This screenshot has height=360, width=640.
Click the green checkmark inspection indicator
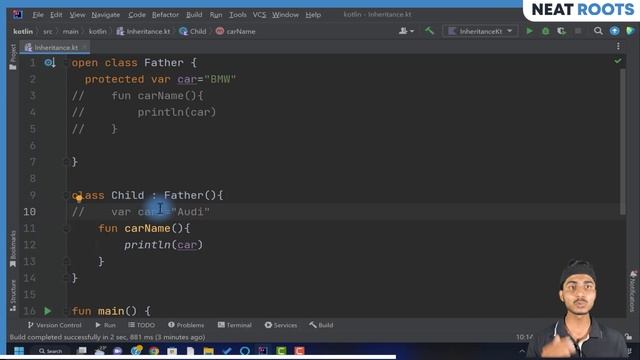click(x=618, y=61)
